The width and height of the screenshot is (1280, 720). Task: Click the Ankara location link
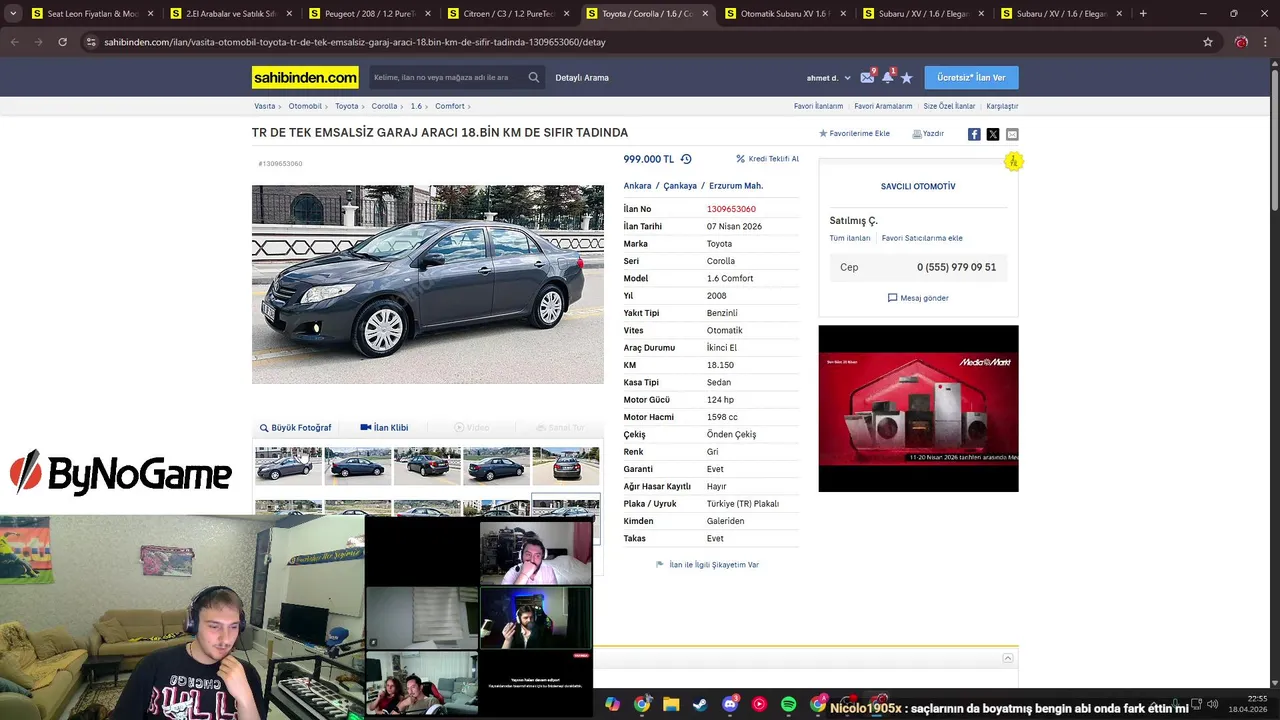tap(637, 186)
